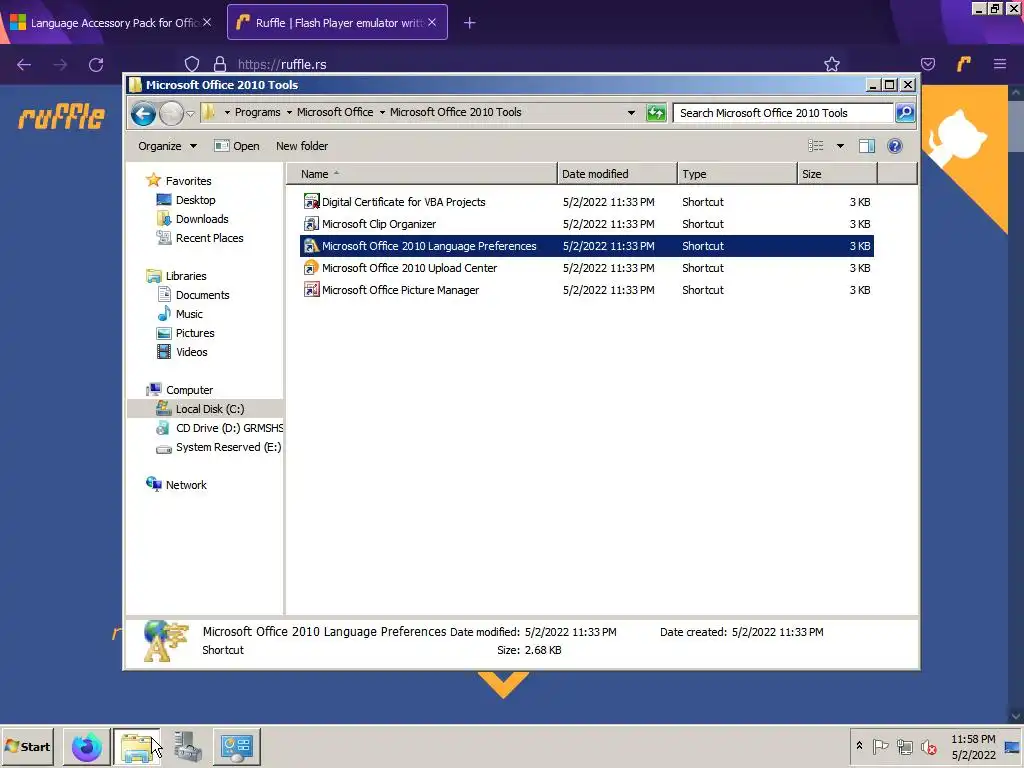Toggle the preview pane icon
Screen dimensions: 1024x768
point(867,146)
